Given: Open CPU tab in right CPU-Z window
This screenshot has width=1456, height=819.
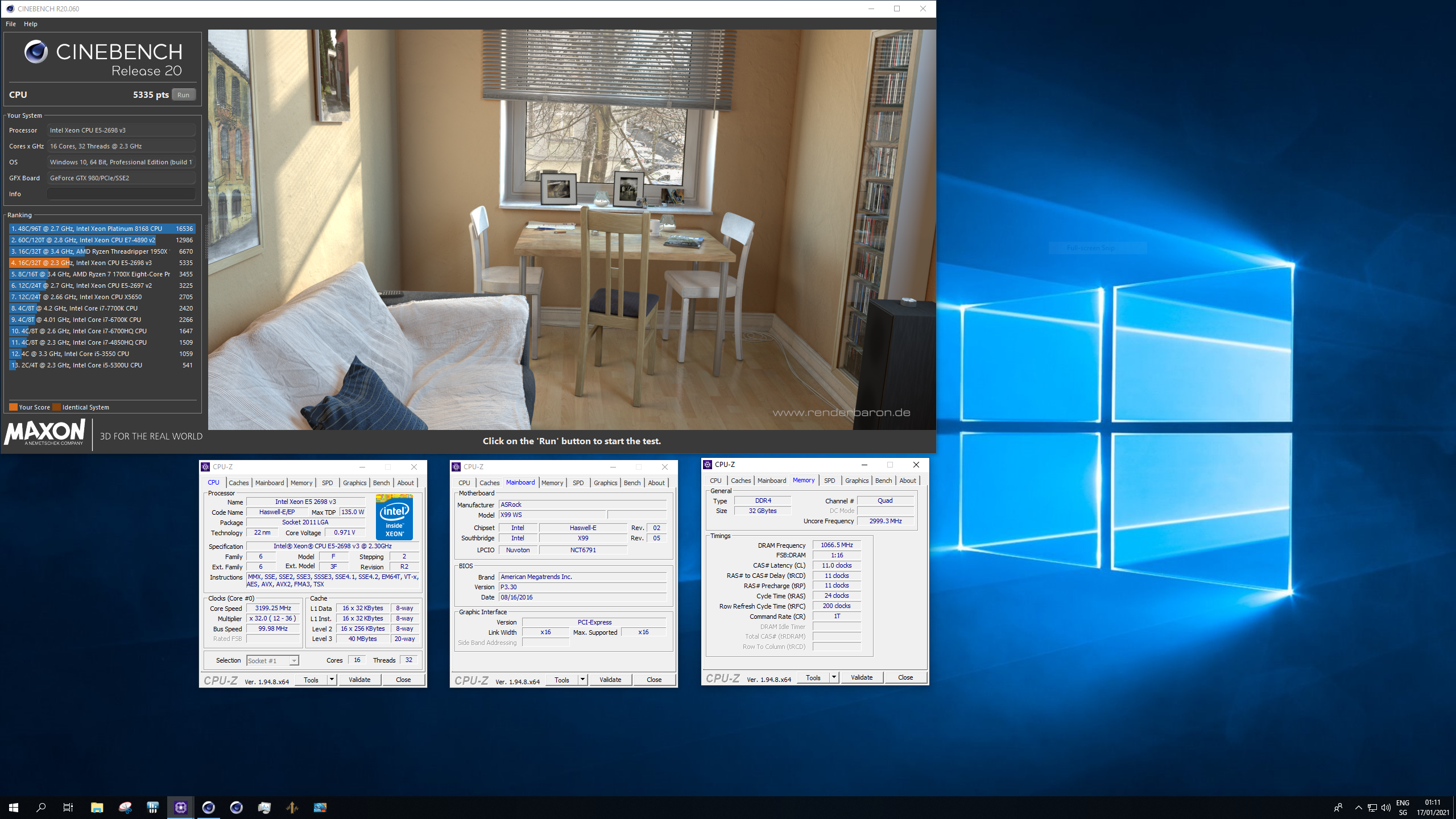Looking at the screenshot, I should pyautogui.click(x=716, y=481).
